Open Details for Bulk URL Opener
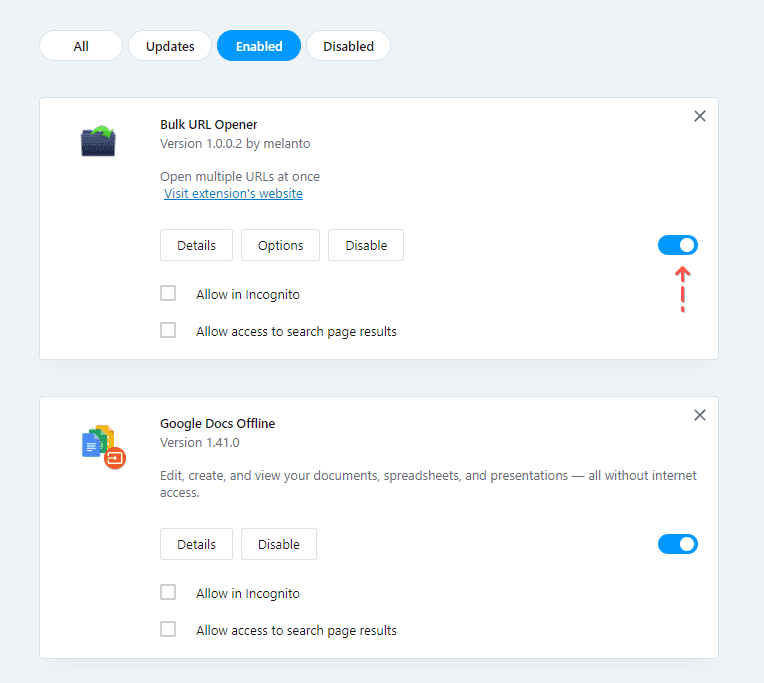Viewport: 764px width, 683px height. coord(196,245)
